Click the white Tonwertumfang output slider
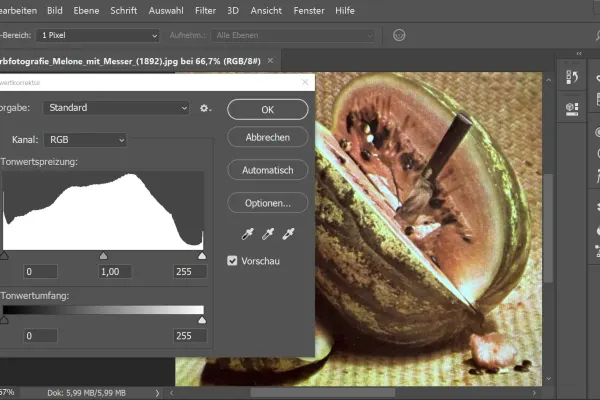This screenshot has width=600, height=400. [x=202, y=320]
